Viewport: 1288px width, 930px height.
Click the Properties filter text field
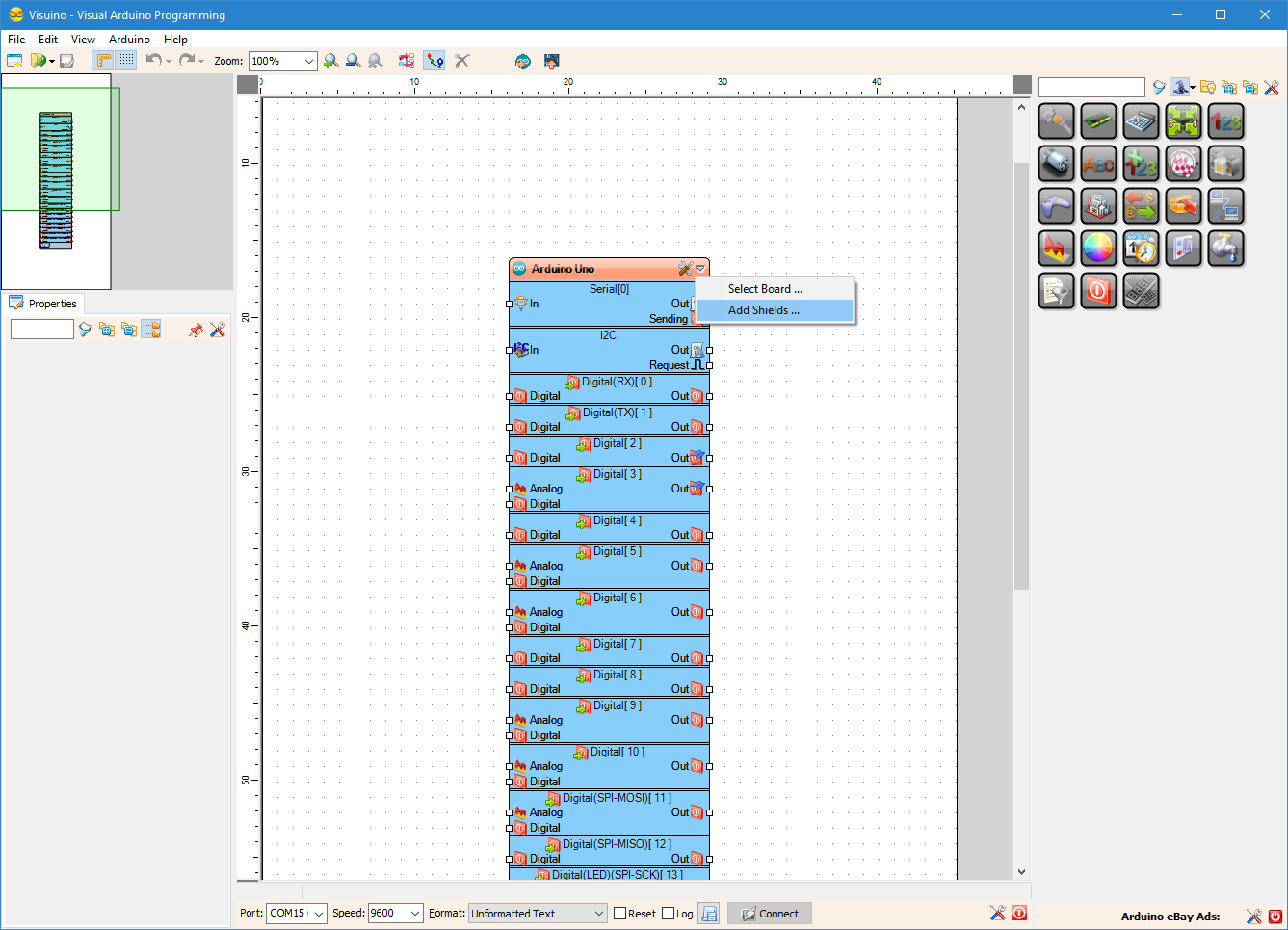coord(41,330)
